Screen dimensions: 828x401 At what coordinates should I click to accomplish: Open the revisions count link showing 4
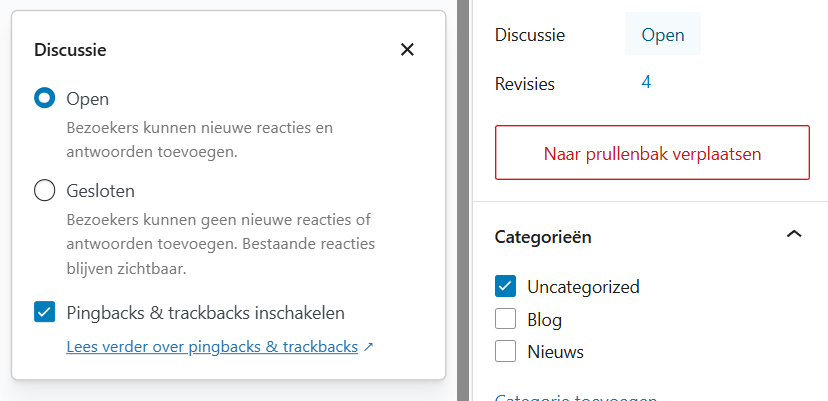coord(646,82)
